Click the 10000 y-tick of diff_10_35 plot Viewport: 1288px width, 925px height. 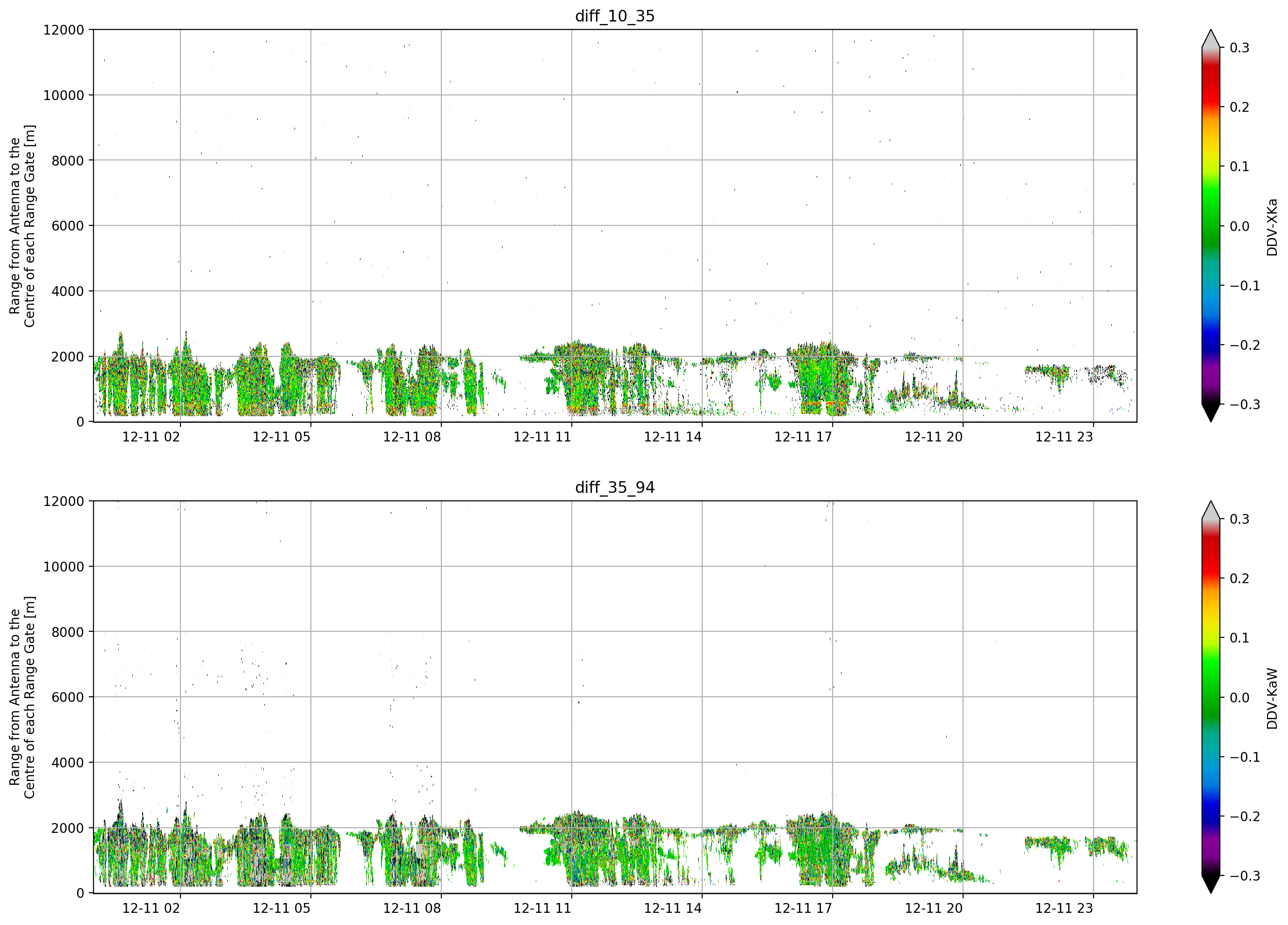coord(64,95)
